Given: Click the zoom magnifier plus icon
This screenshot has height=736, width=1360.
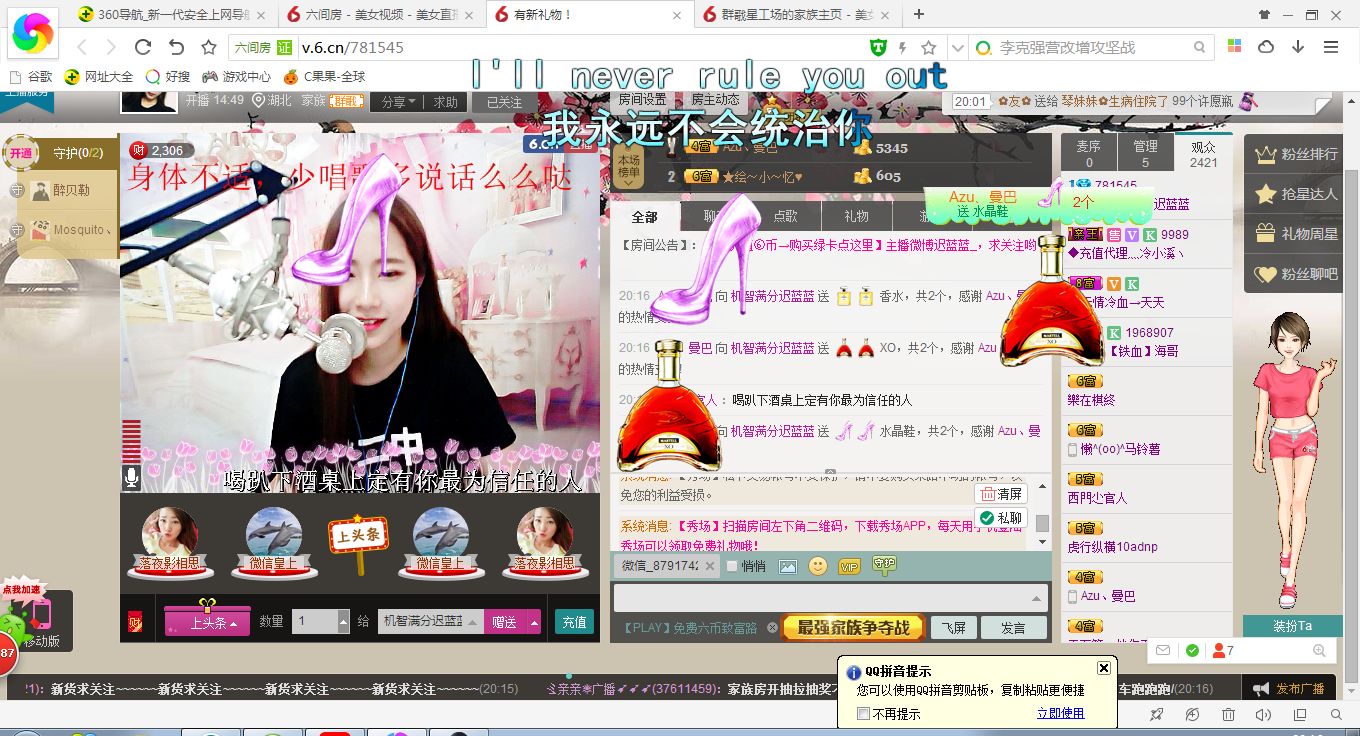Looking at the screenshot, I should point(1322,650).
